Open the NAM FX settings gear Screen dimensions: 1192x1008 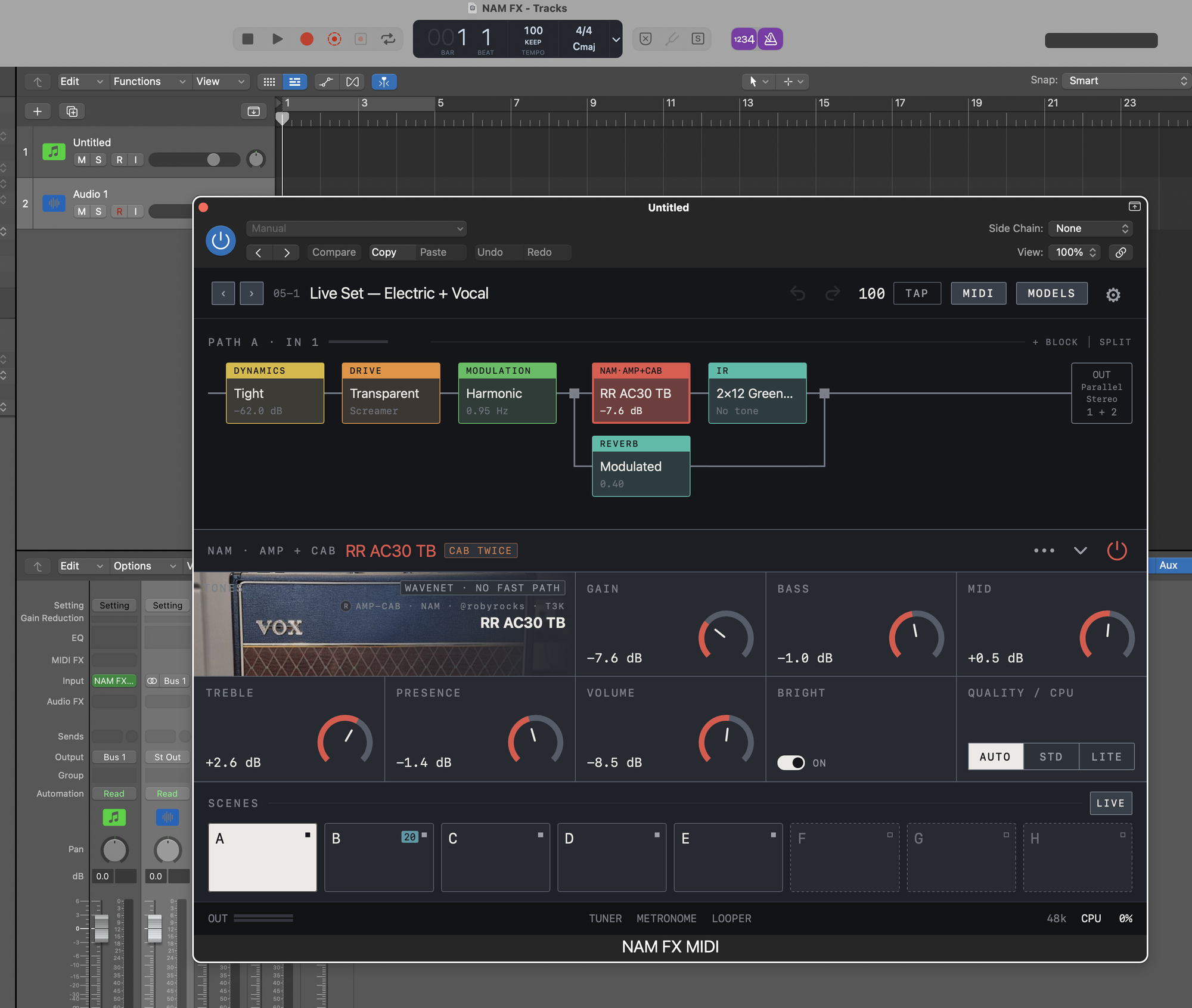point(1113,294)
